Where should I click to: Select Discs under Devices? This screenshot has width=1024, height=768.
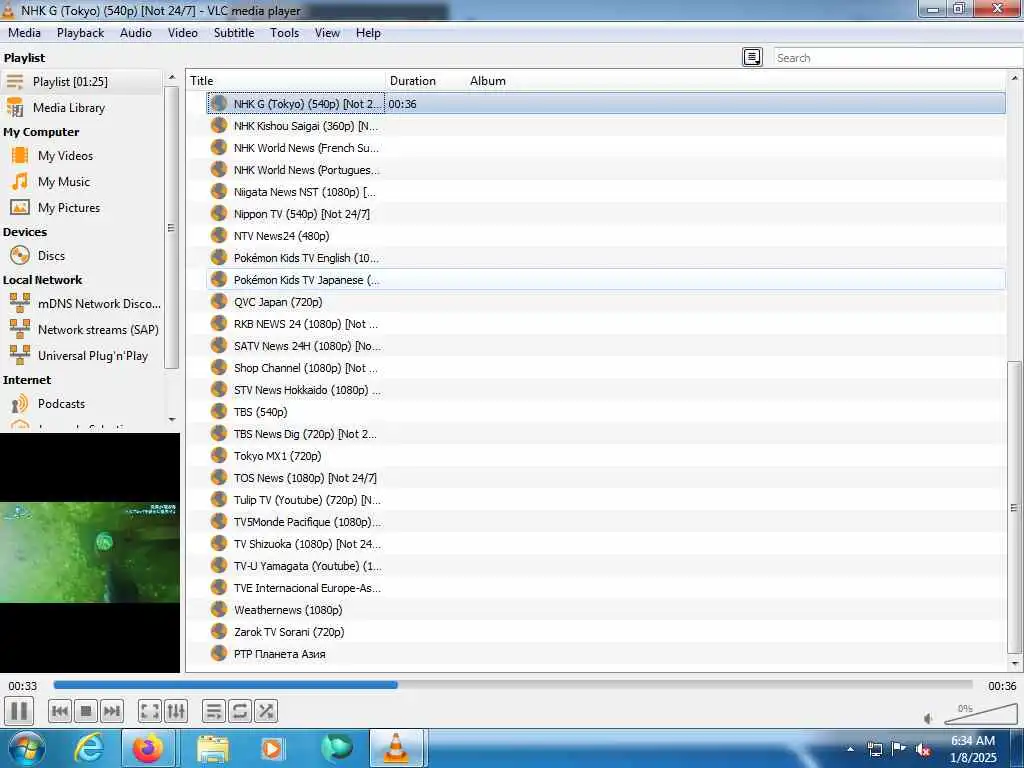(x=82, y=255)
